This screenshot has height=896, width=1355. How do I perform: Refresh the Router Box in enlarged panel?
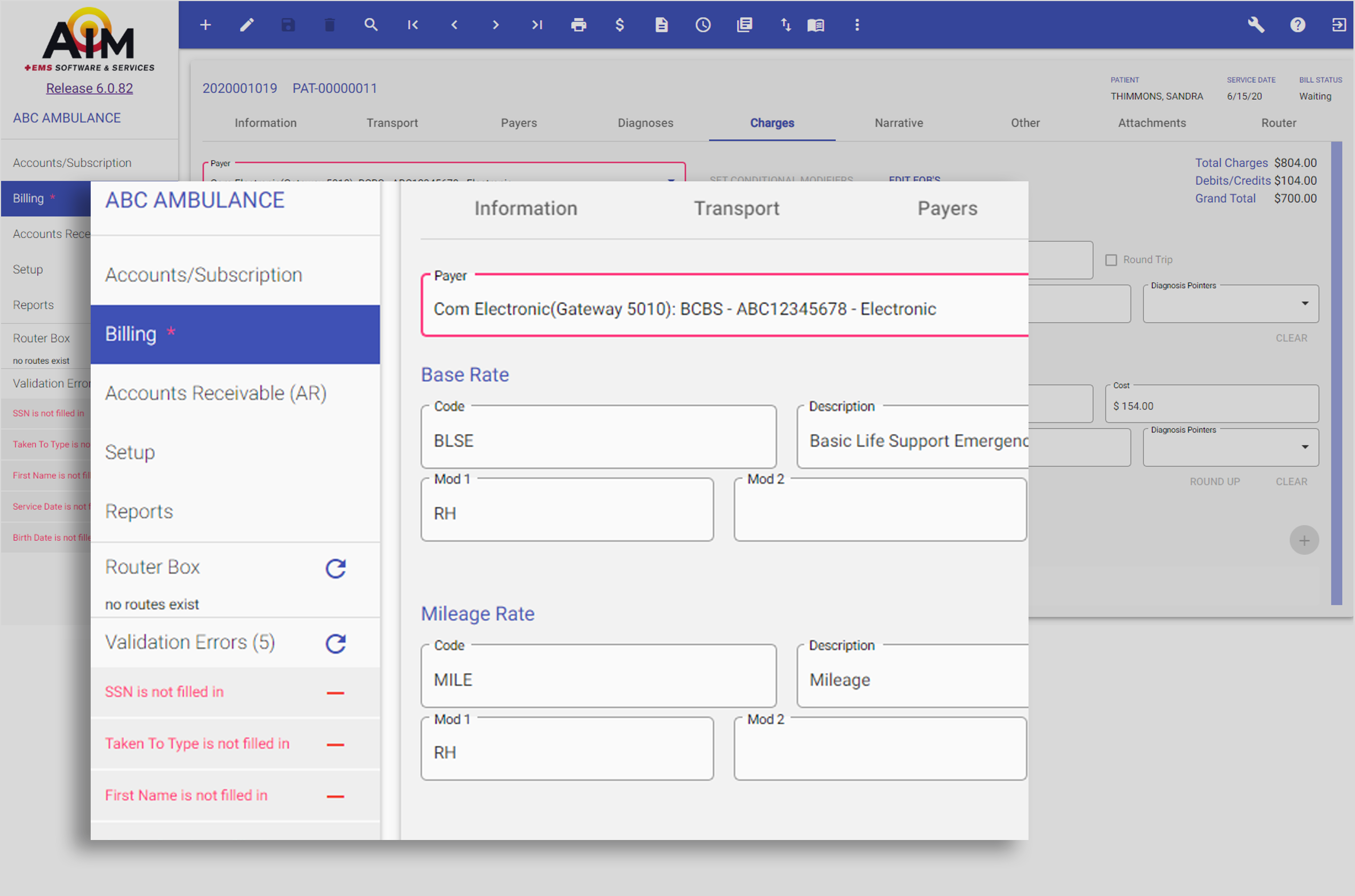tap(336, 568)
